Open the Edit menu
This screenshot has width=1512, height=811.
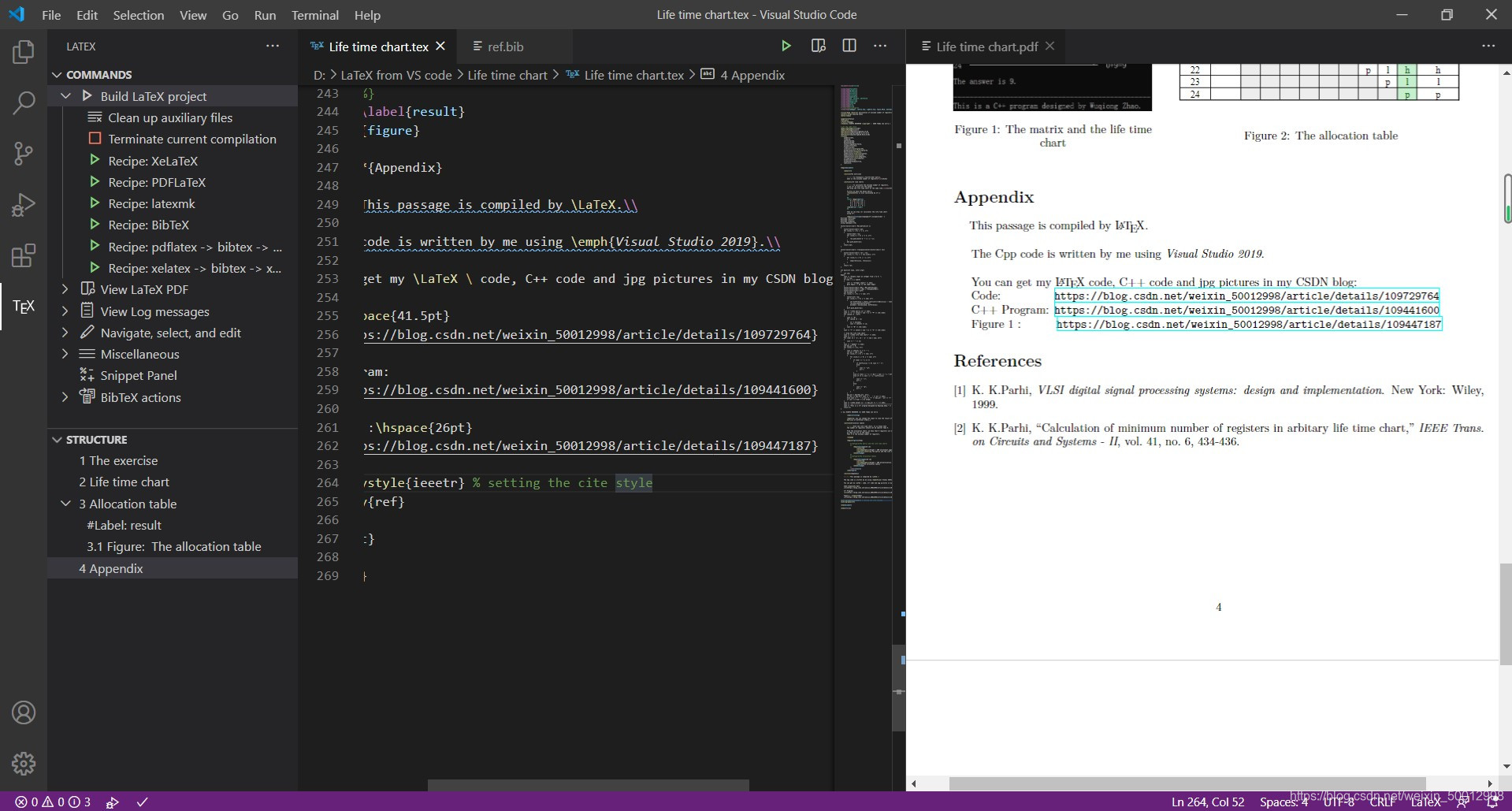click(87, 15)
